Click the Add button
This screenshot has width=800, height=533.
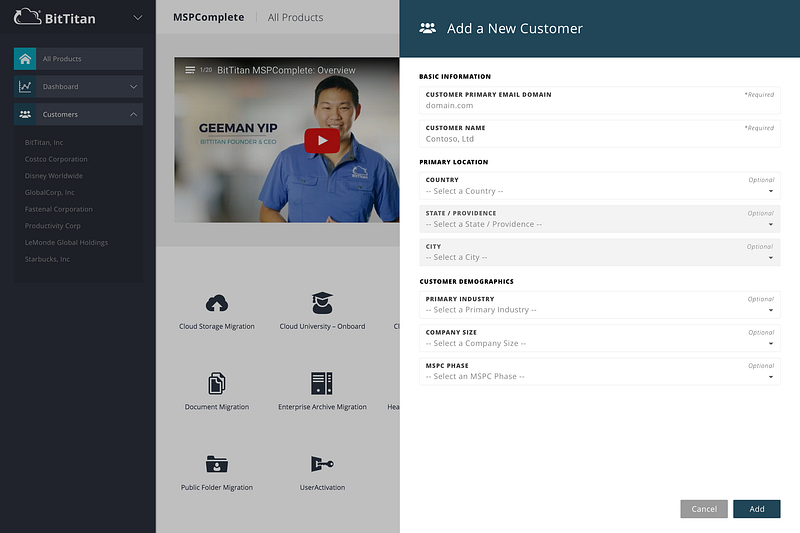(757, 509)
